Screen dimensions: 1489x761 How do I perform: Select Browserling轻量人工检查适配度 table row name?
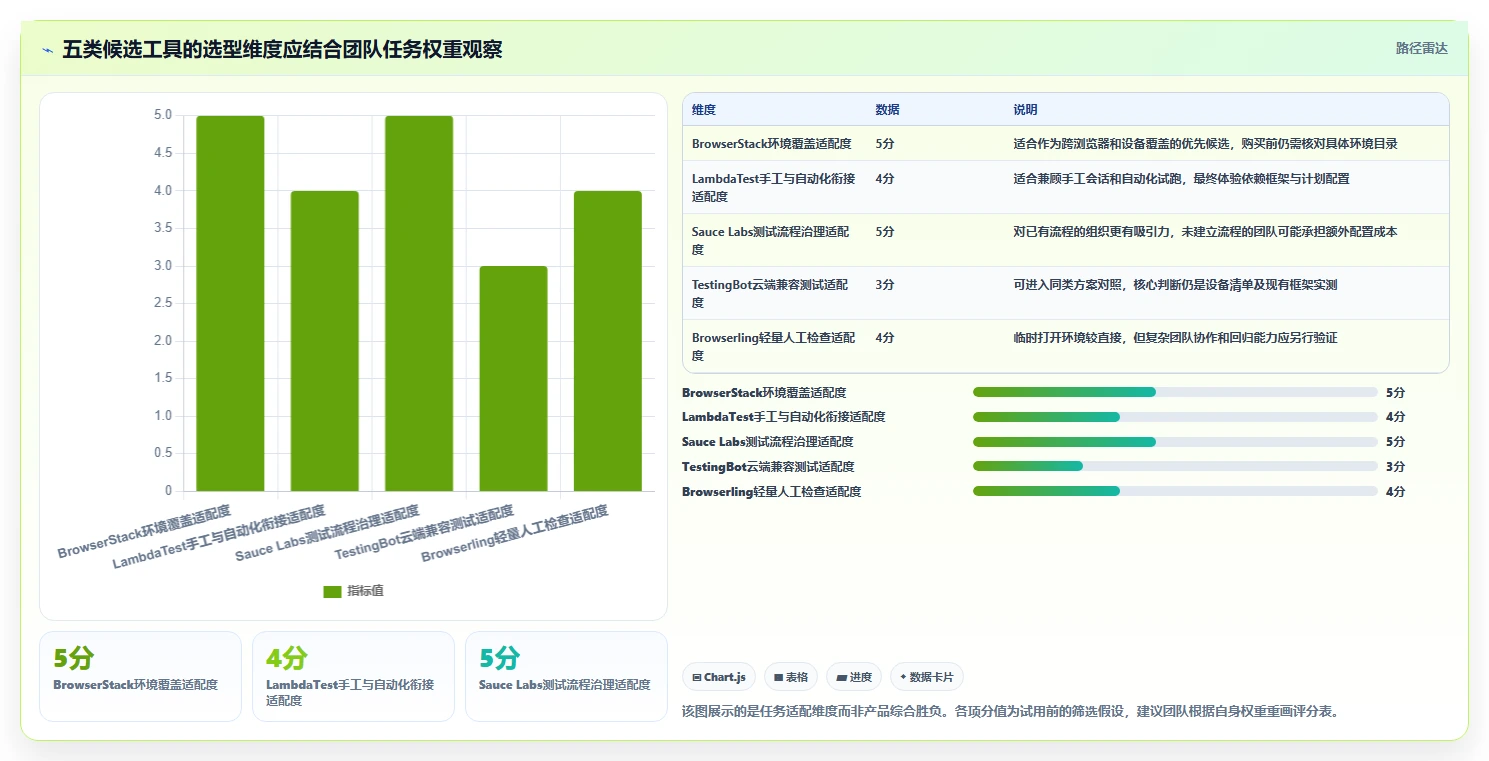point(773,346)
